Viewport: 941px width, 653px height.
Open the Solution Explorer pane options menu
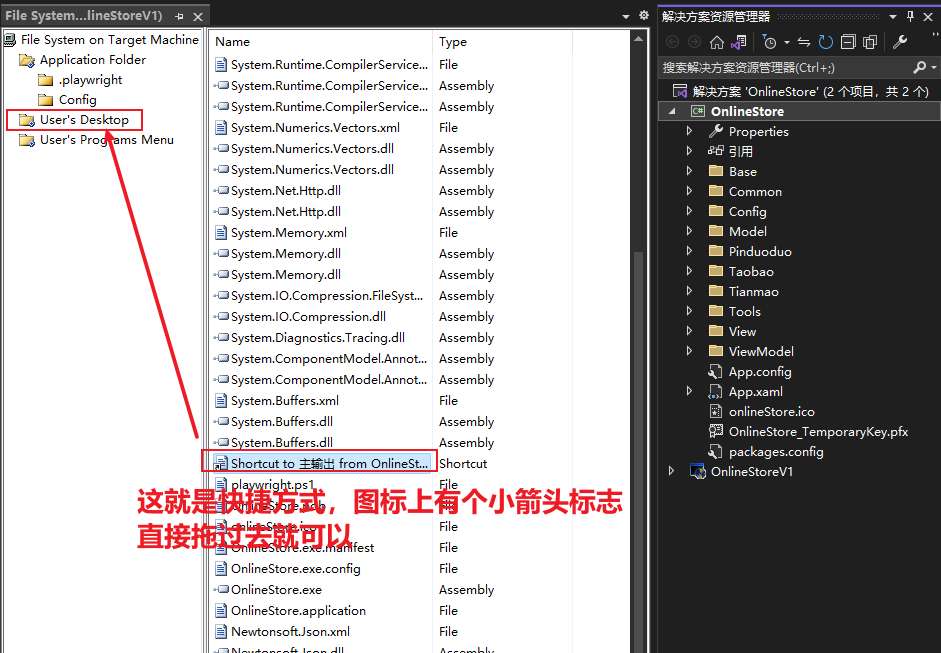[893, 15]
